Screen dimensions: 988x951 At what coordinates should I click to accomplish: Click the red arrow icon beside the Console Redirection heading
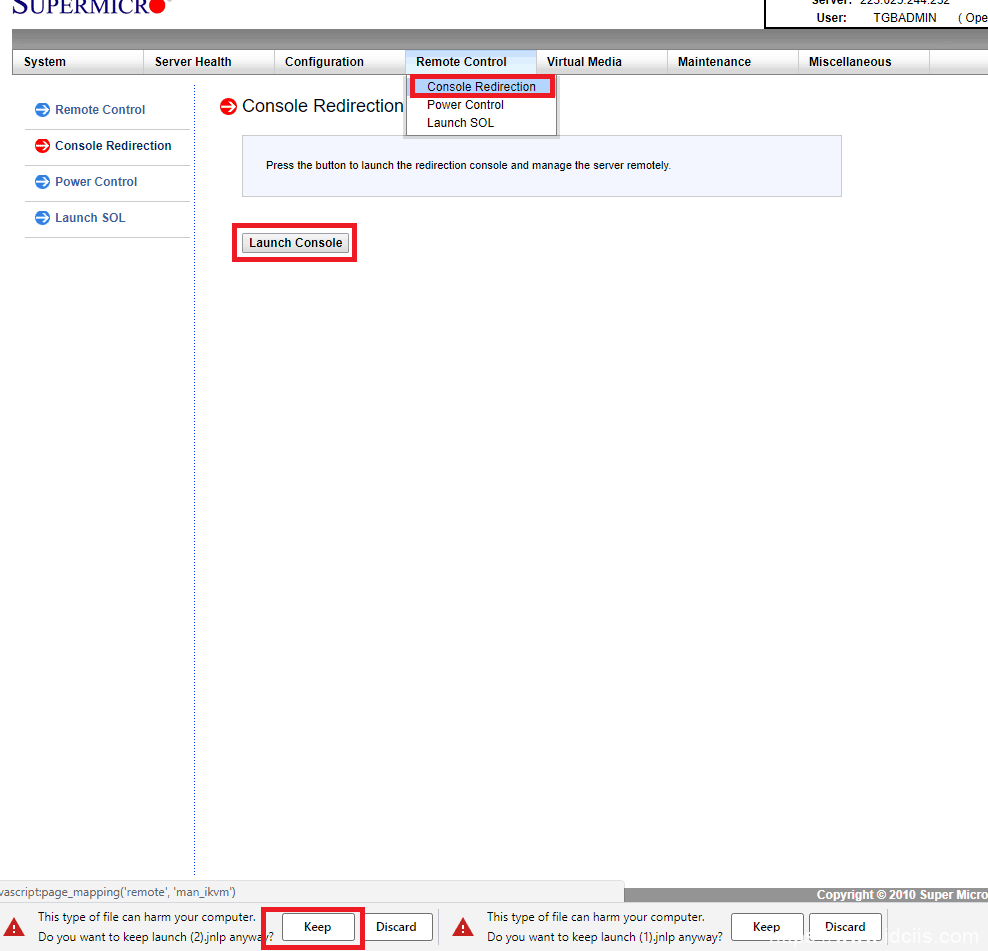[228, 106]
